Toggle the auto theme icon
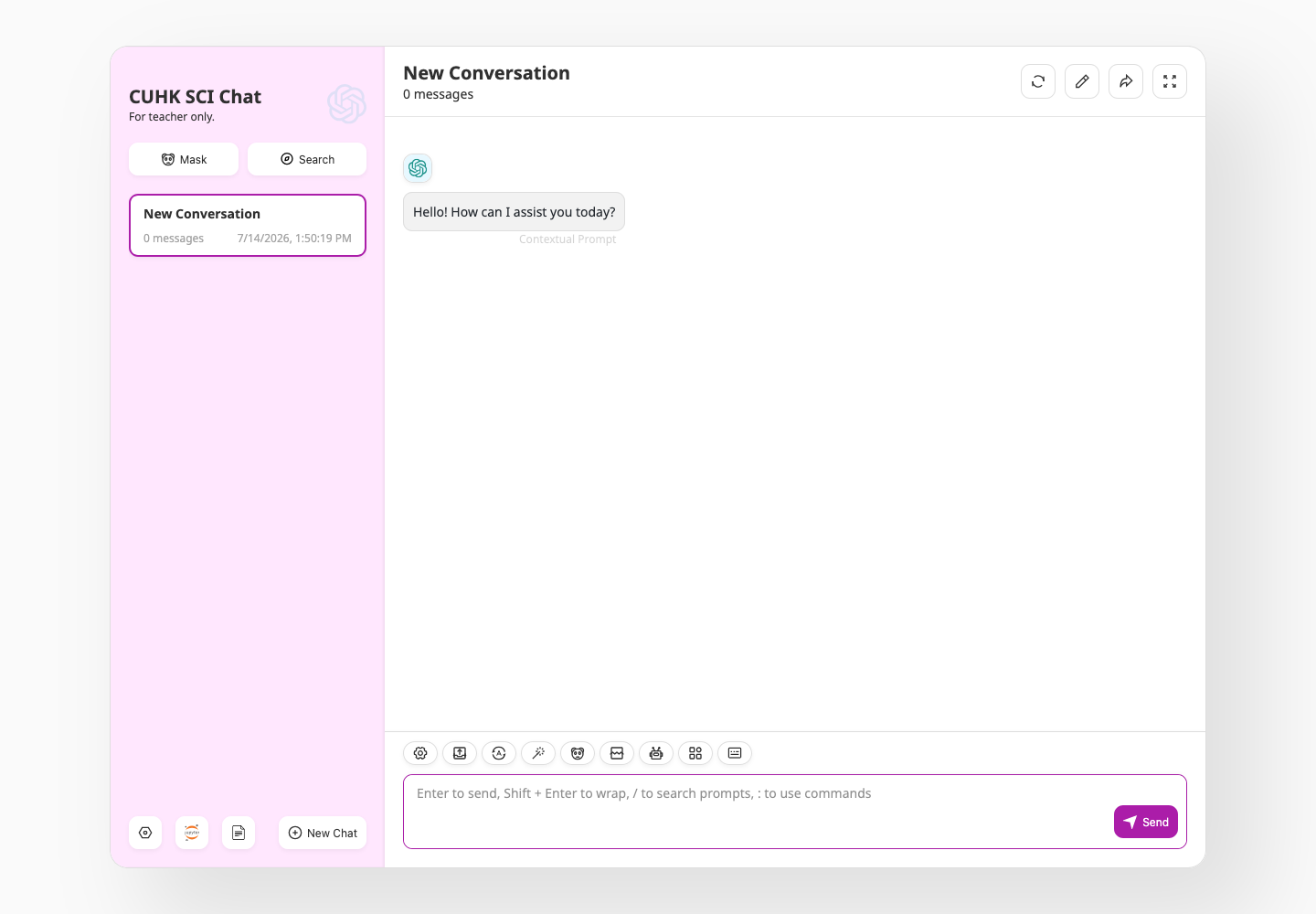Image resolution: width=1316 pixels, height=914 pixels. (499, 753)
